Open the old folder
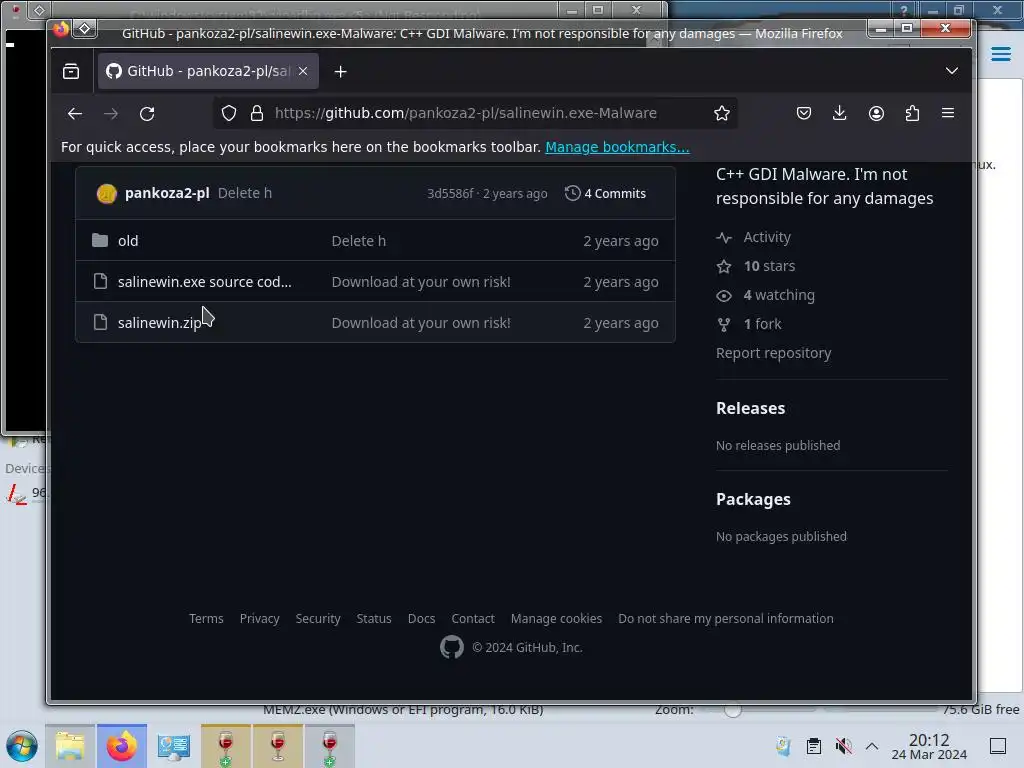 coord(128,241)
